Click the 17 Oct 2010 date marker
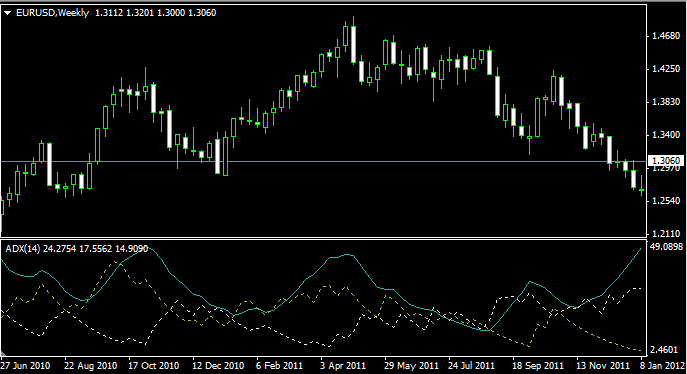Screen dimensions: 687x374 click(x=153, y=365)
